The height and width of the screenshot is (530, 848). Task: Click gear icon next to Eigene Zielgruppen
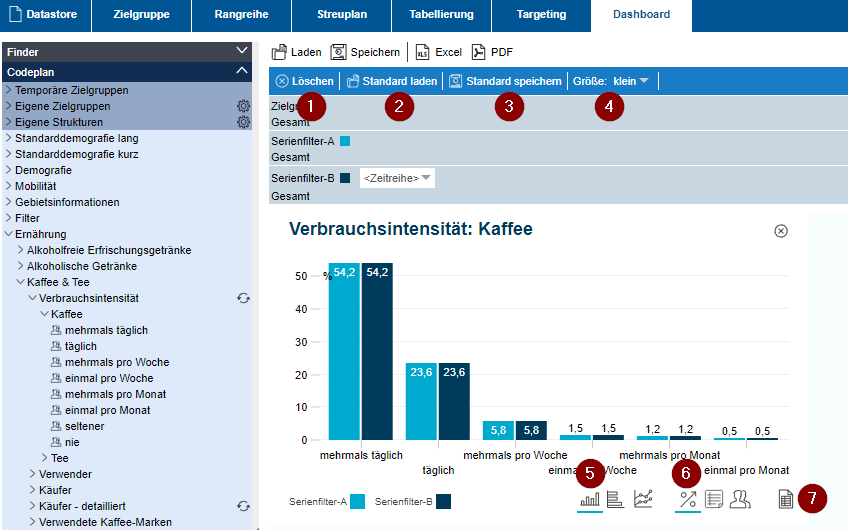tap(243, 106)
